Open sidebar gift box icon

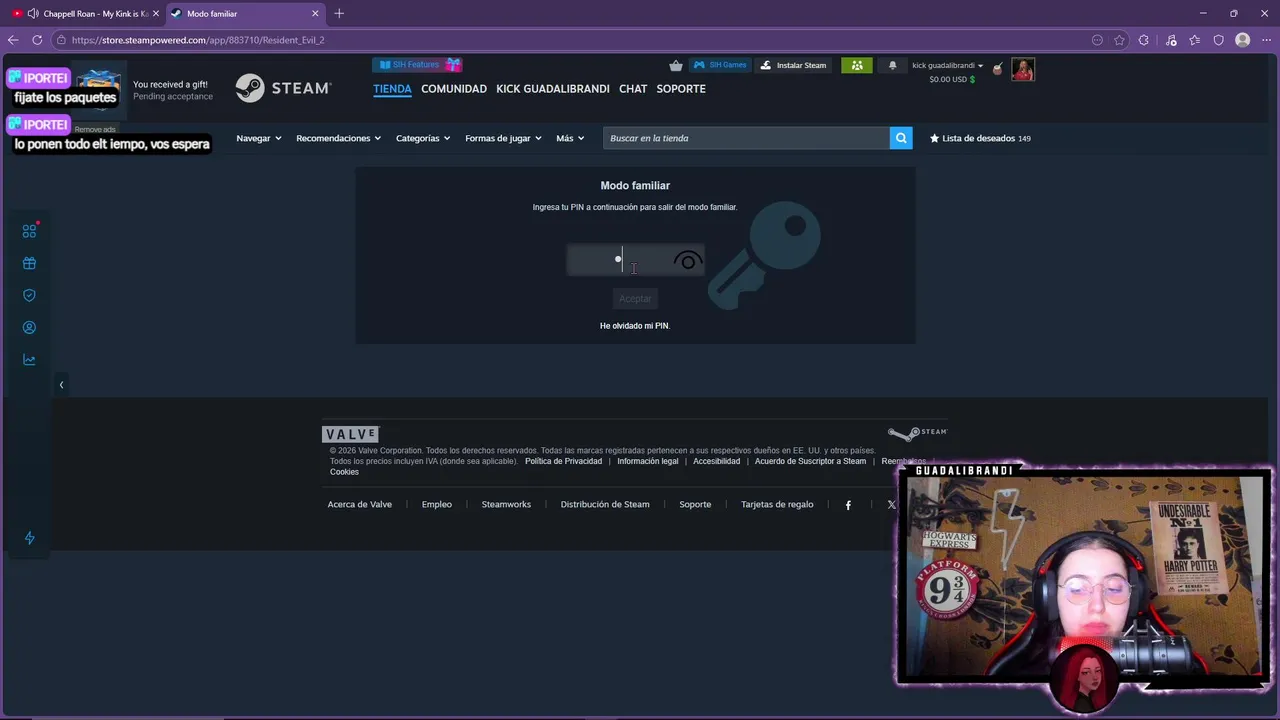[x=29, y=263]
